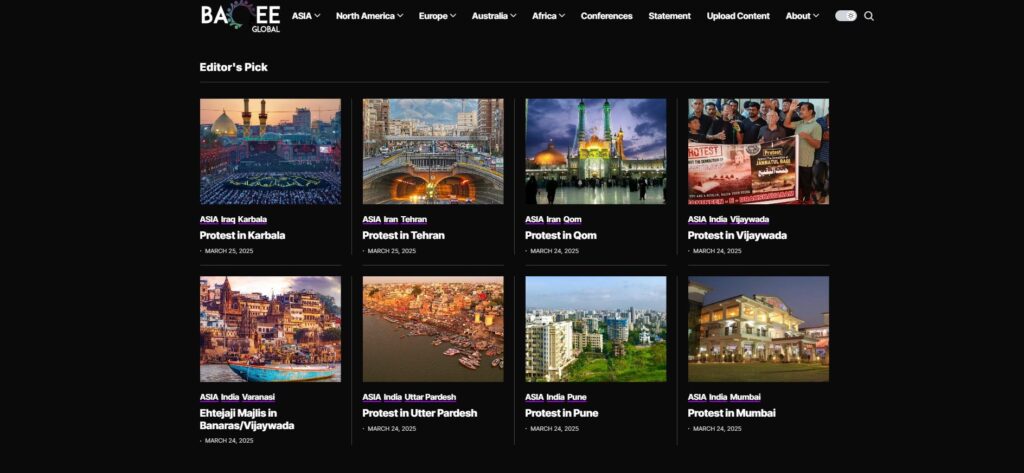The image size is (1024, 473).
Task: Click the search magnifier icon in header
Action: pos(869,16)
